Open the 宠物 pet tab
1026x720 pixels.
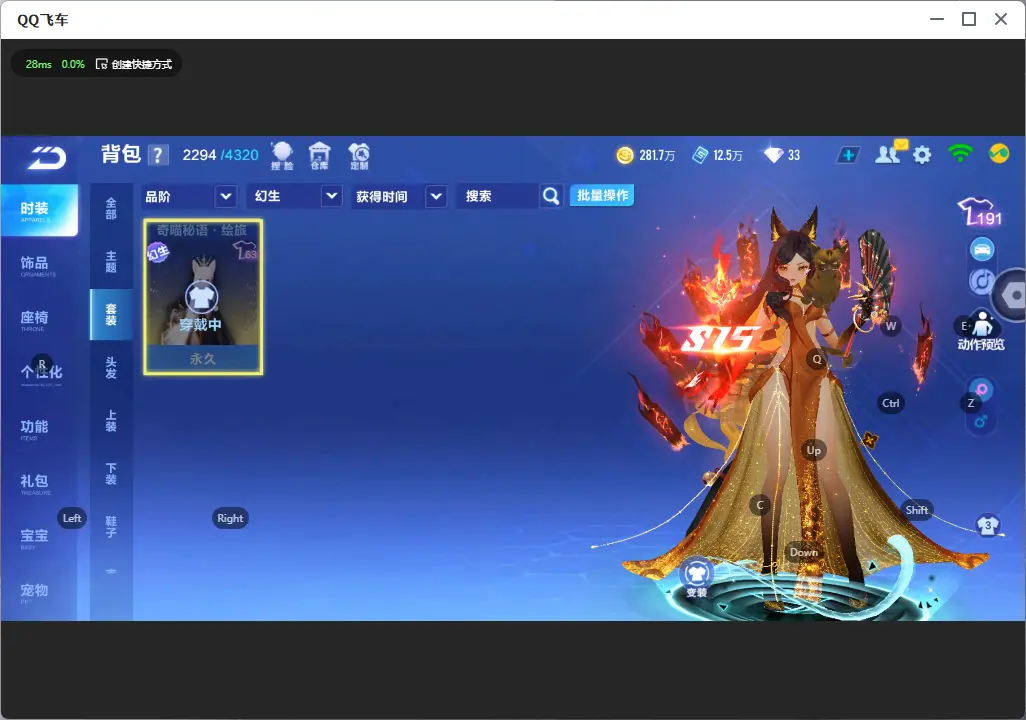click(x=35, y=592)
